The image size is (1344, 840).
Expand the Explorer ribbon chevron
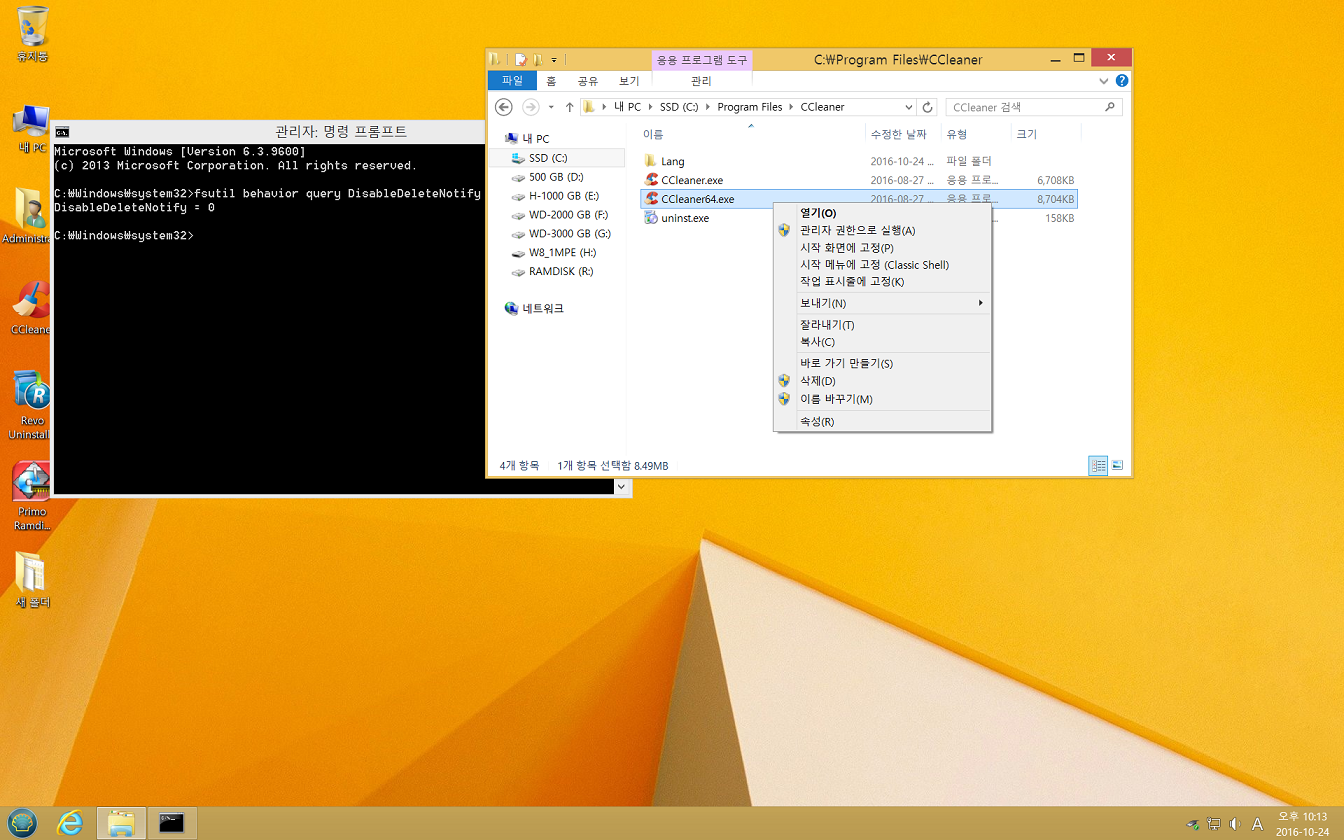[x=1104, y=81]
